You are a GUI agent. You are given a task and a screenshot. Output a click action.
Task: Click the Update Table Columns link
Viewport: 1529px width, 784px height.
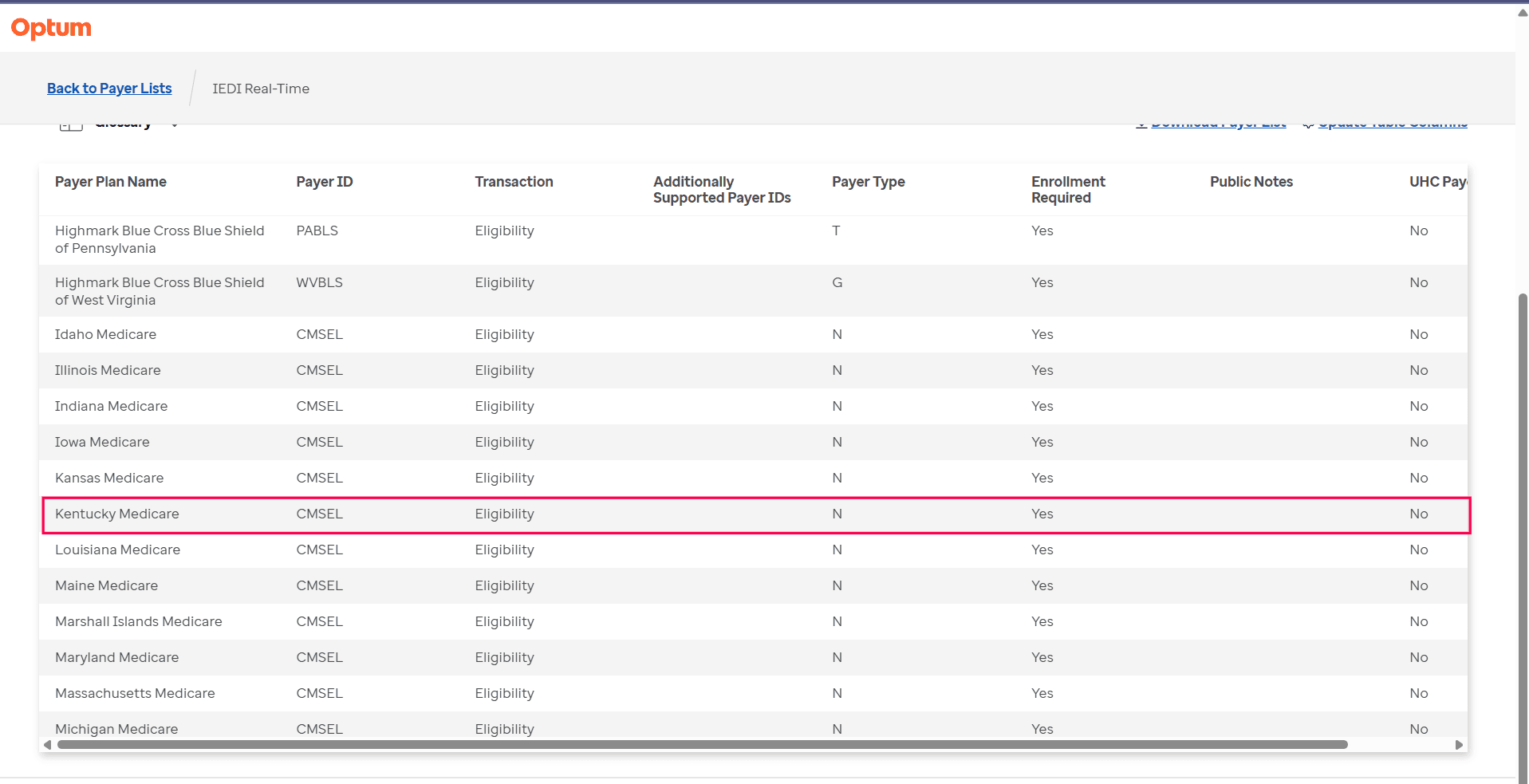click(x=1392, y=125)
